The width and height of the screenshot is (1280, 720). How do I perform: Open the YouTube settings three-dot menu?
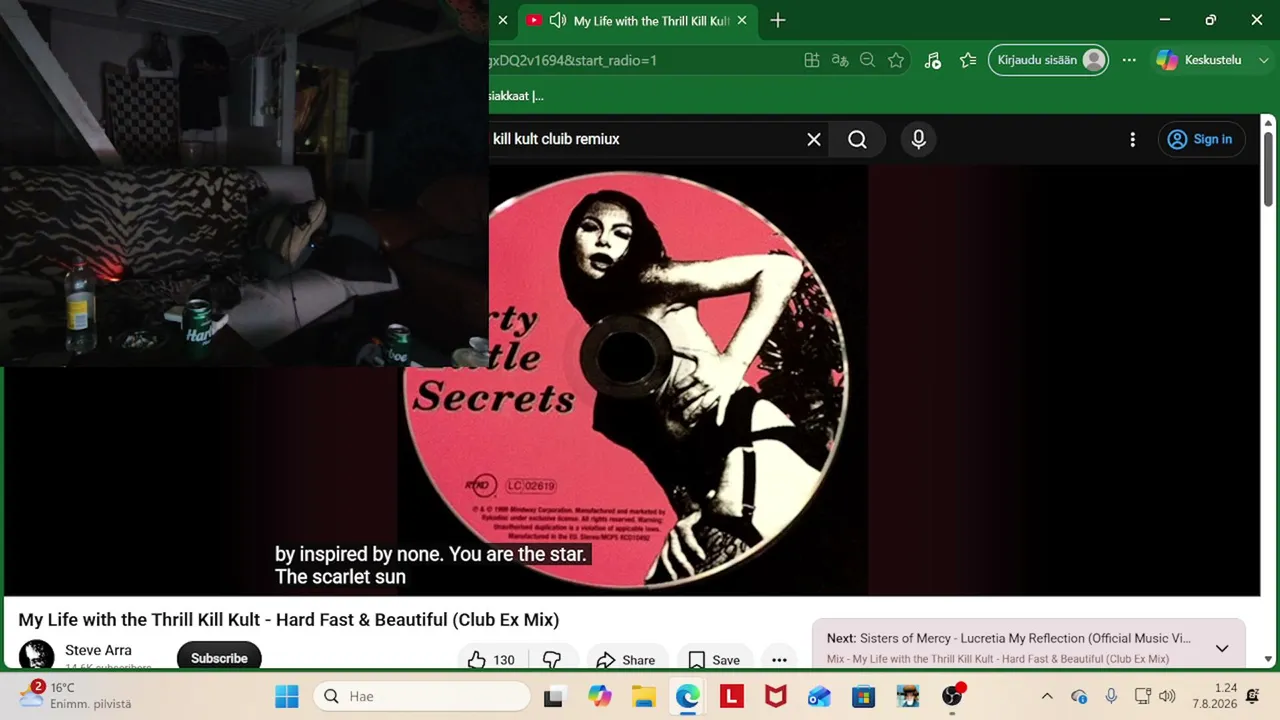pyautogui.click(x=1132, y=139)
